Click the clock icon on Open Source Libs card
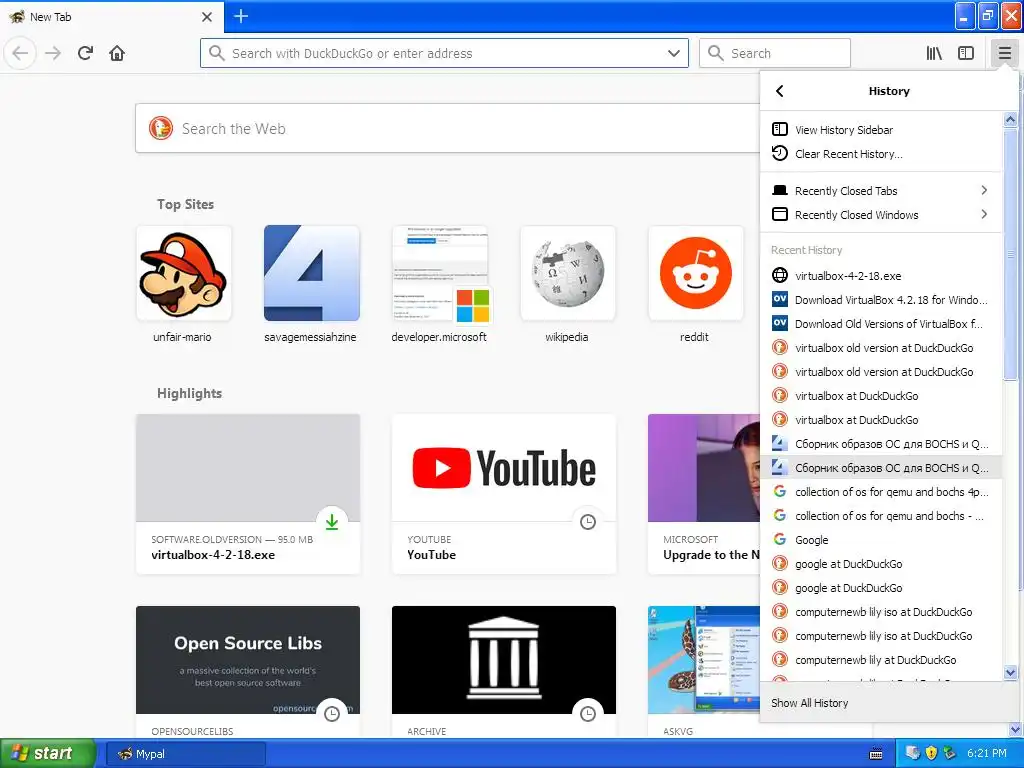 pos(332,714)
